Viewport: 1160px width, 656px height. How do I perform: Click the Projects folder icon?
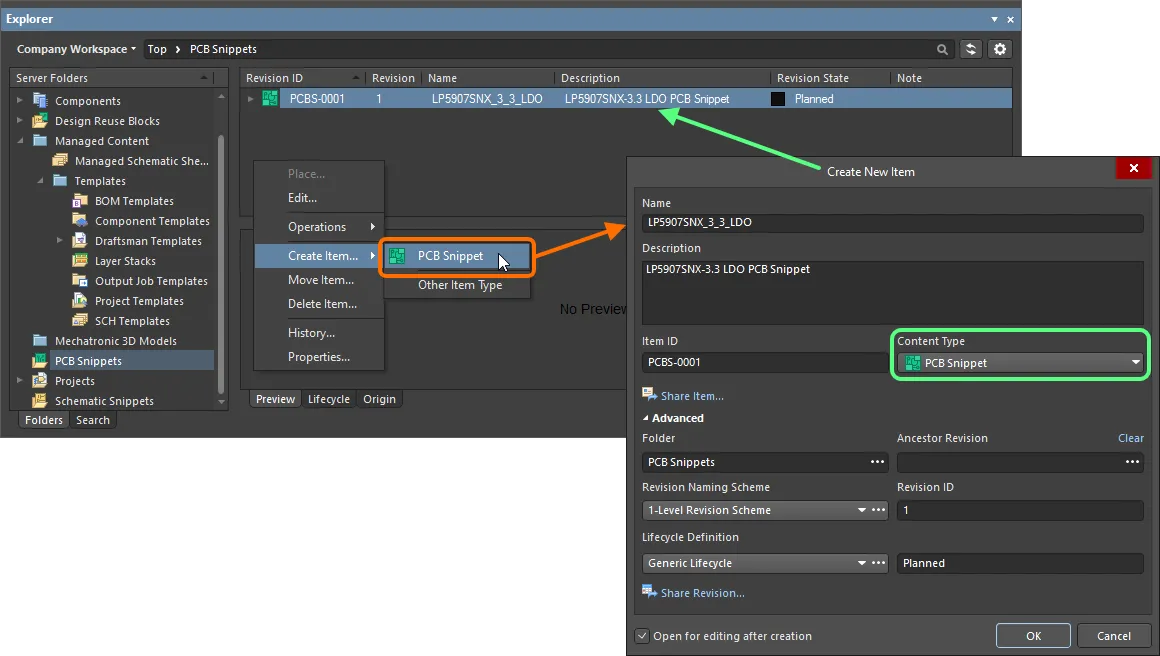[x=40, y=380]
